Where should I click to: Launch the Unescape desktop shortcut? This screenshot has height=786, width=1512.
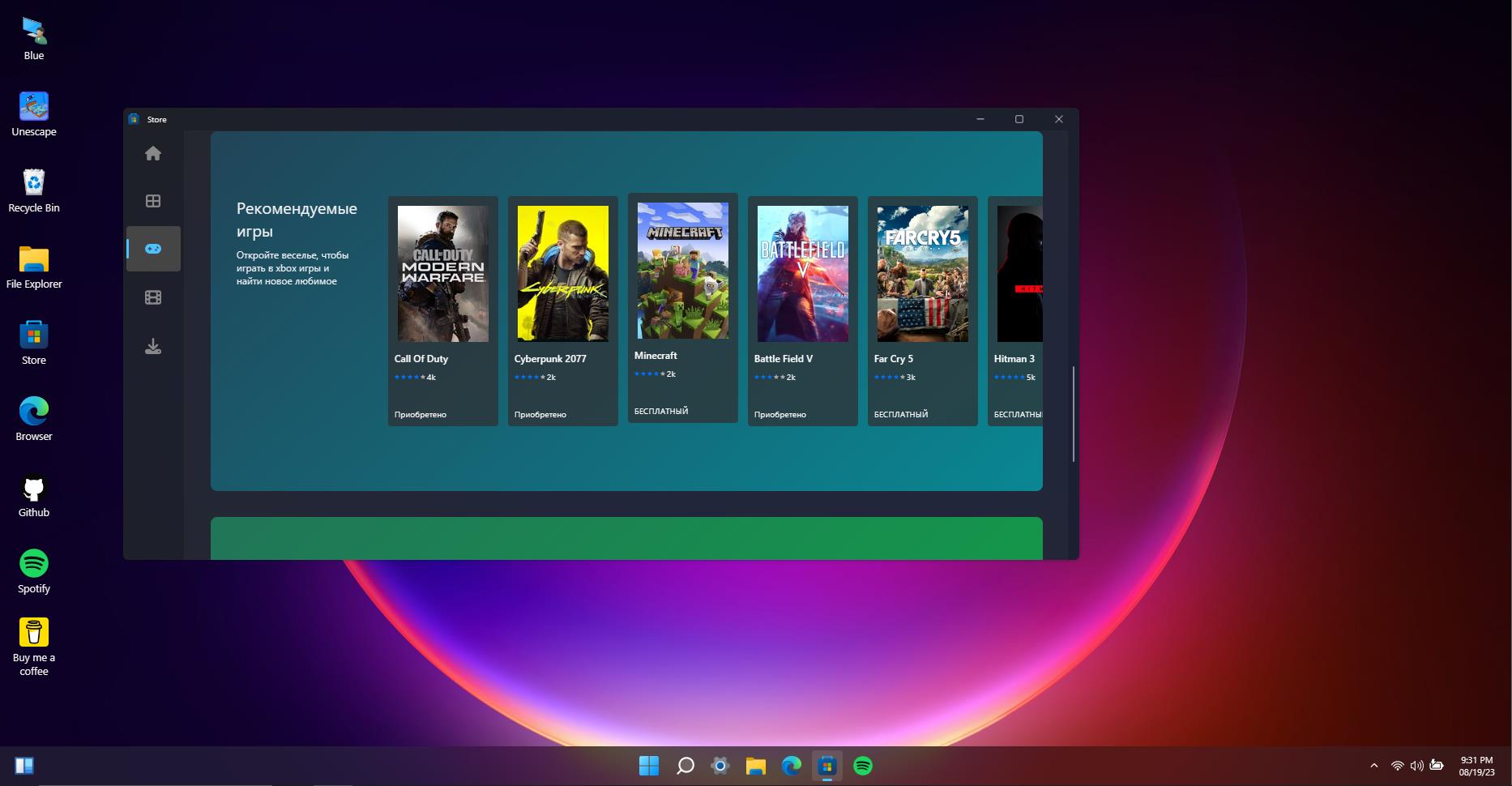click(34, 114)
